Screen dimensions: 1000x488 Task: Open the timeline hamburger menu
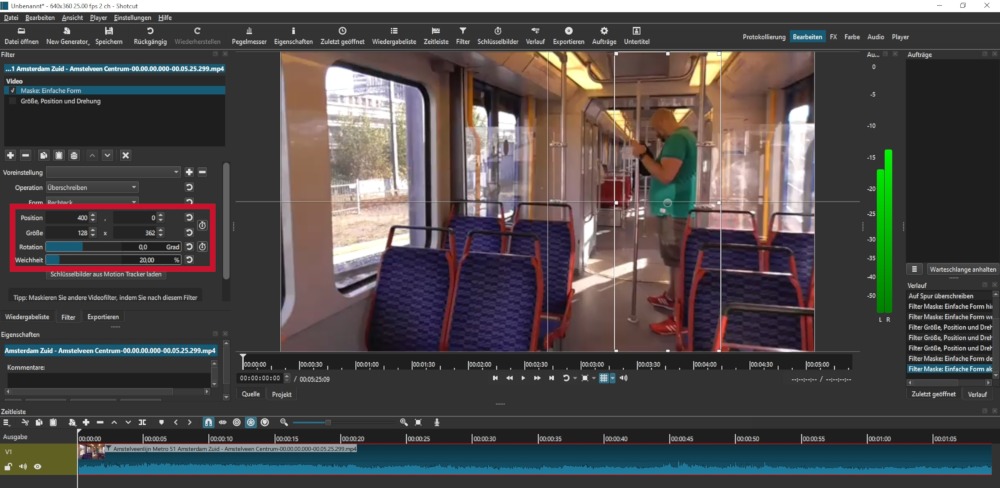point(6,422)
